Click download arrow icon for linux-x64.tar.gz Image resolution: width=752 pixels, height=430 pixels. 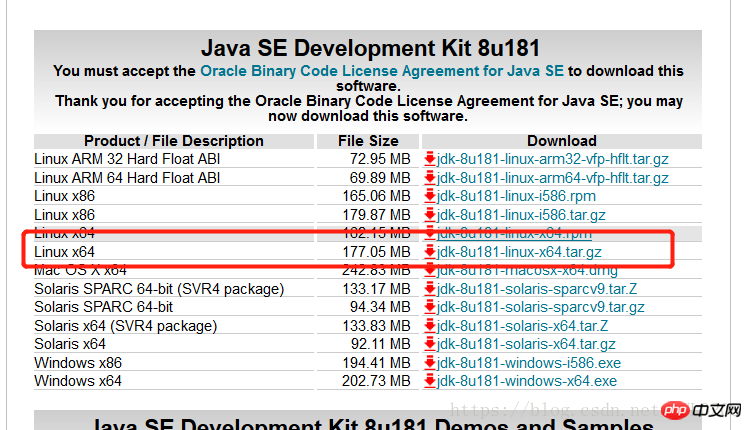pyautogui.click(x=430, y=252)
